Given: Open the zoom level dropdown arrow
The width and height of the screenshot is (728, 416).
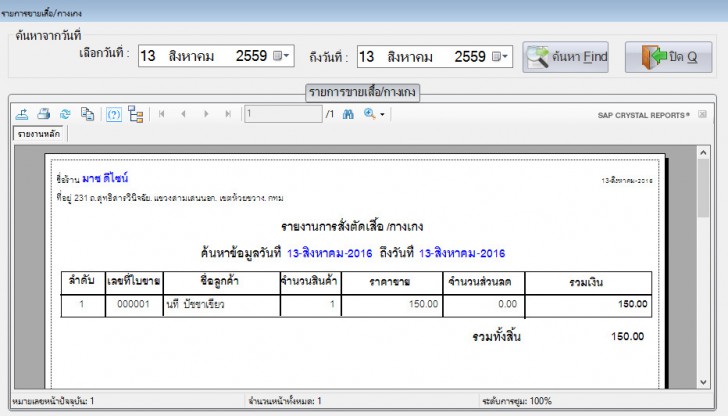Looking at the screenshot, I should pos(383,114).
